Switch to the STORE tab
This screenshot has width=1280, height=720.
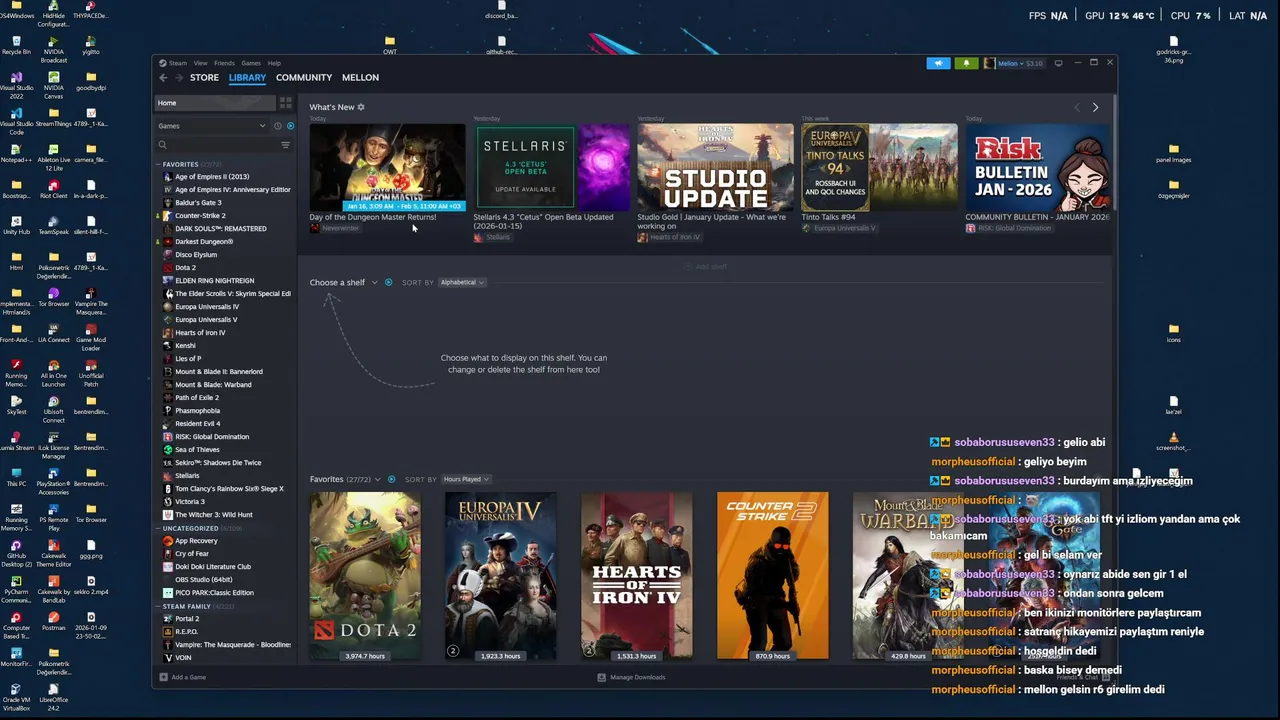tap(204, 77)
